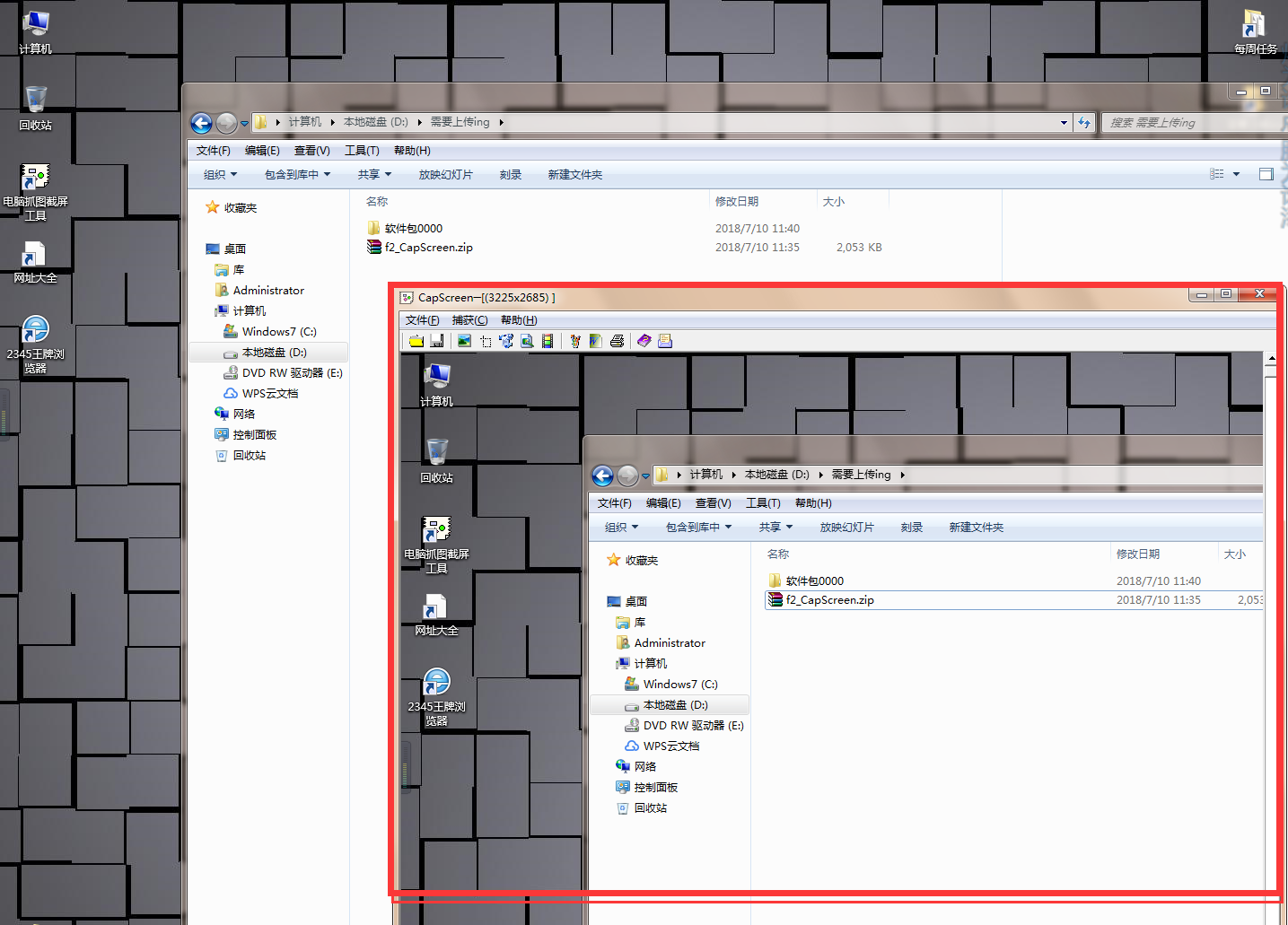Click the Word document icon in CapScreen toolbar
Viewport: 1288px width, 925px height.
click(x=595, y=341)
